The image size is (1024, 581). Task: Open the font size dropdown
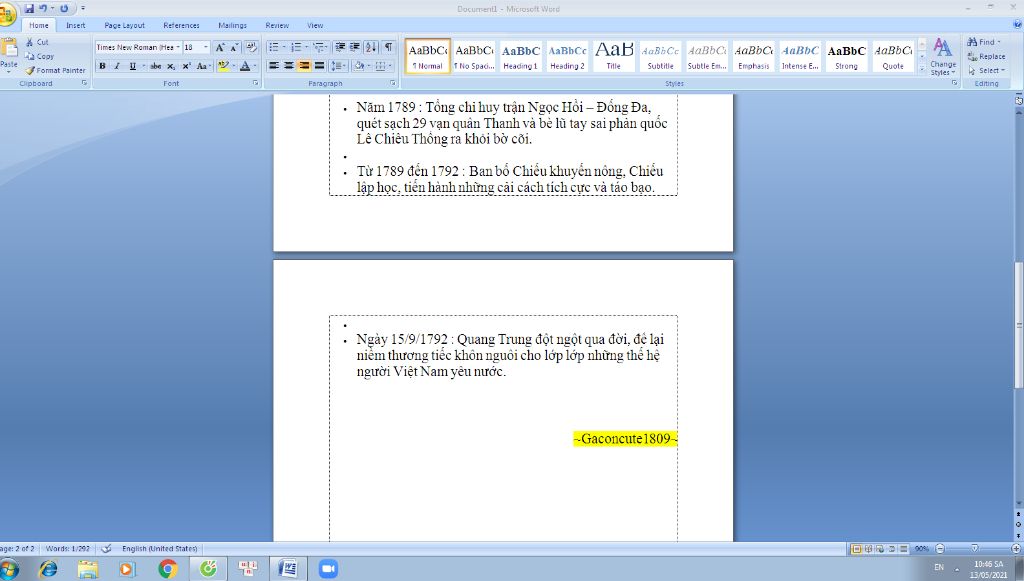(x=206, y=47)
